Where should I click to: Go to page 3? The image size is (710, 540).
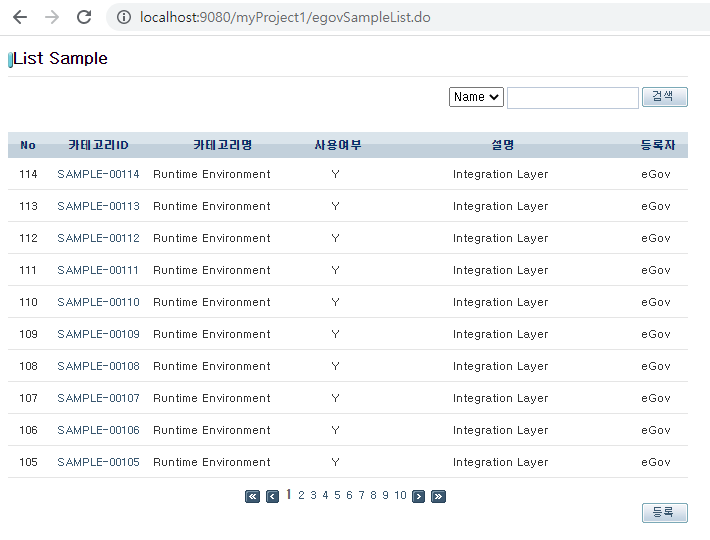[313, 495]
